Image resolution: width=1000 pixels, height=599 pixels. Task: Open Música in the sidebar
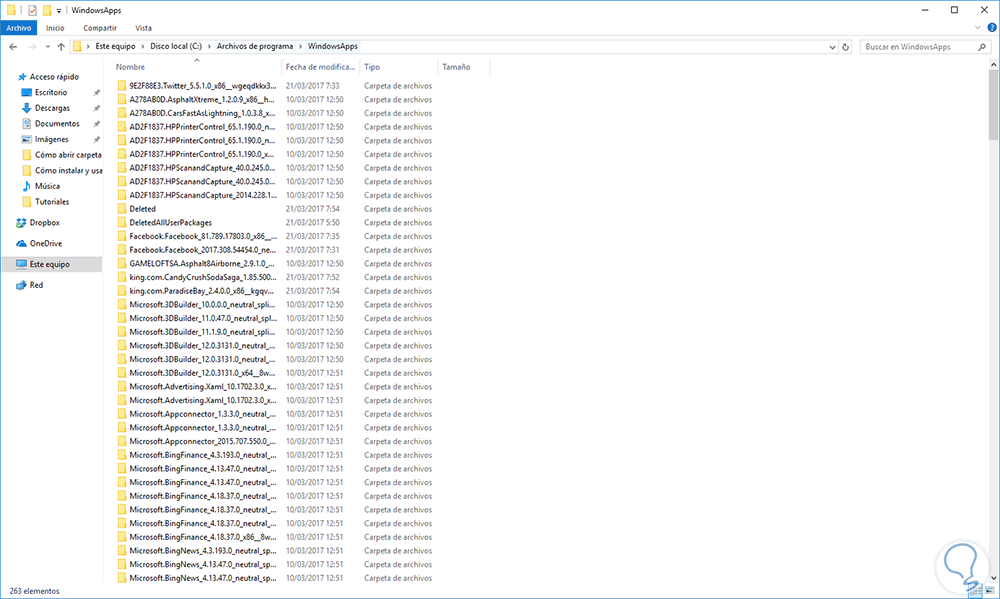pos(47,186)
